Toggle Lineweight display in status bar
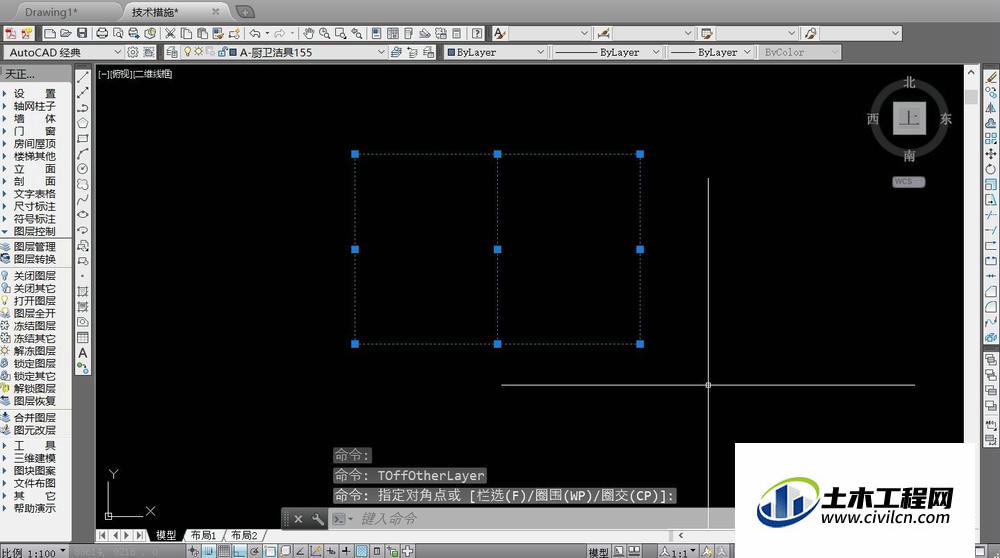 [x=346, y=552]
